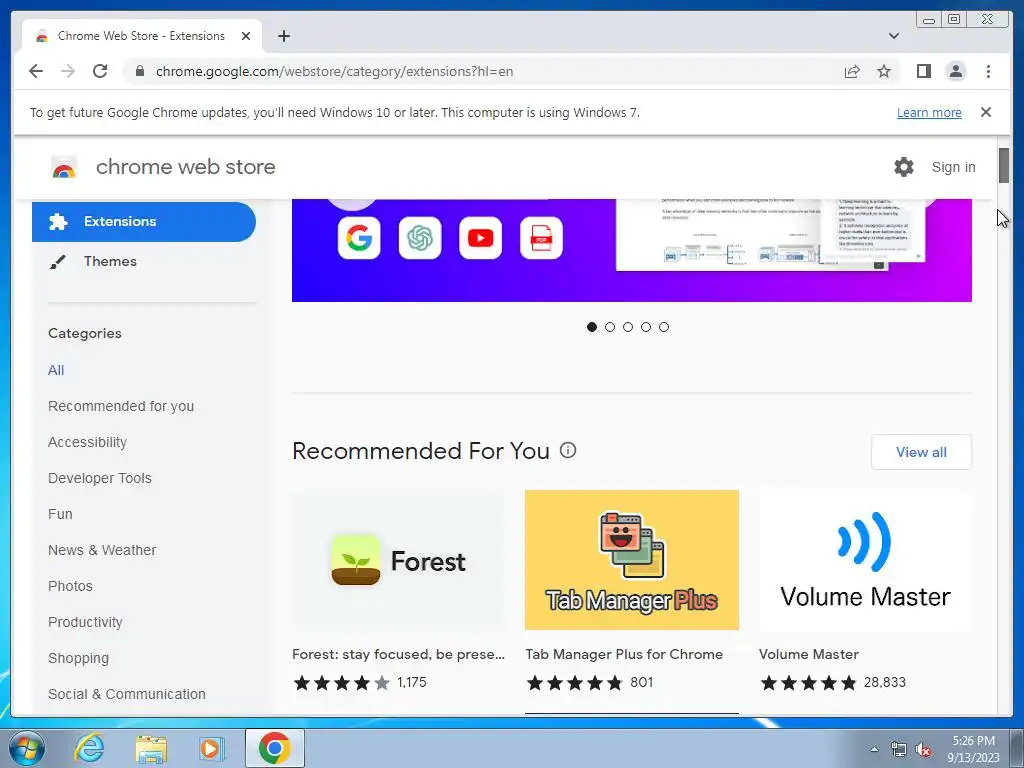Choose the Developer Tools category
1024x768 pixels.
pyautogui.click(x=100, y=478)
